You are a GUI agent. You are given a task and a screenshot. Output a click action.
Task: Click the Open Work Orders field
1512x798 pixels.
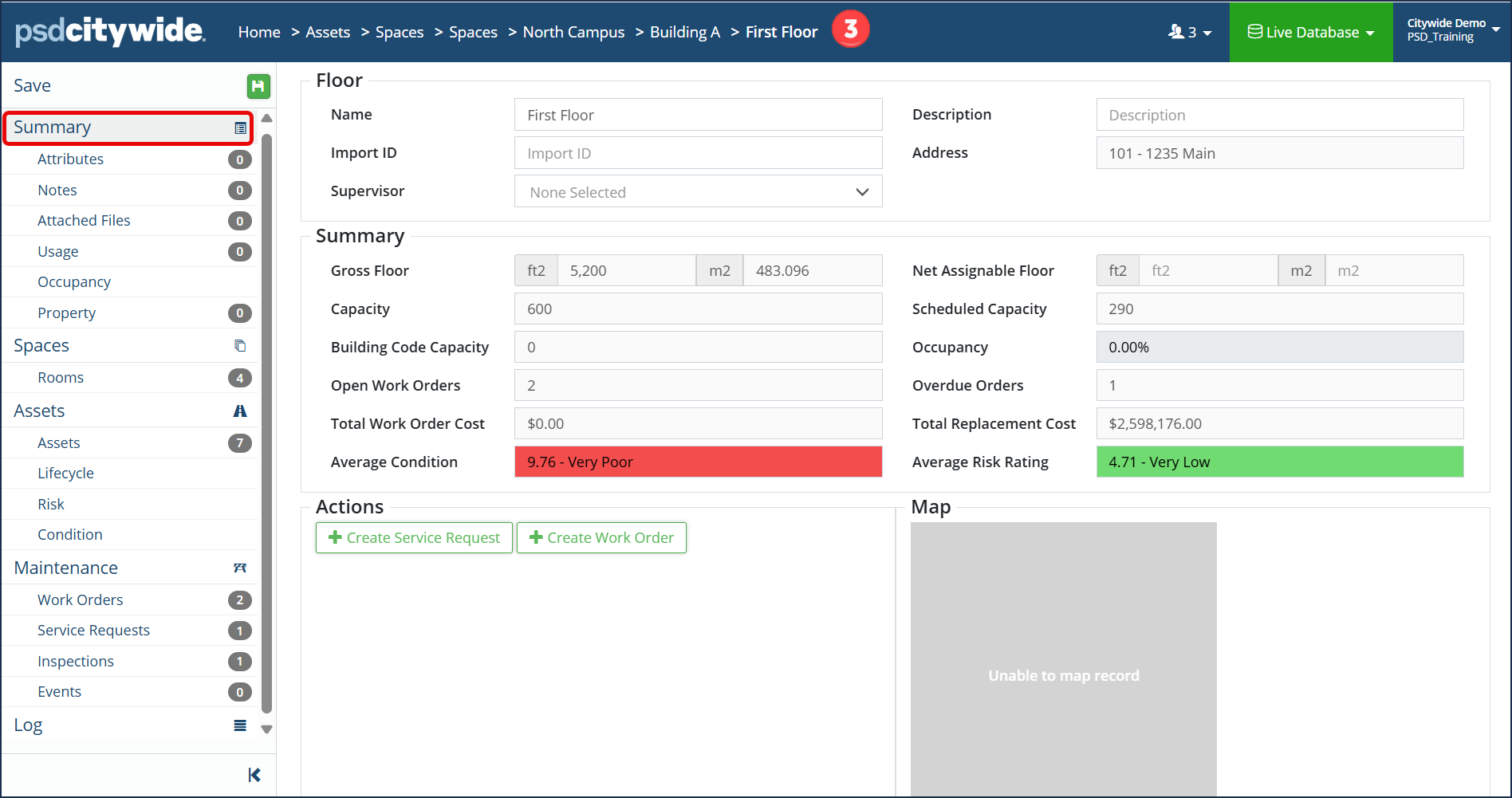(x=699, y=386)
